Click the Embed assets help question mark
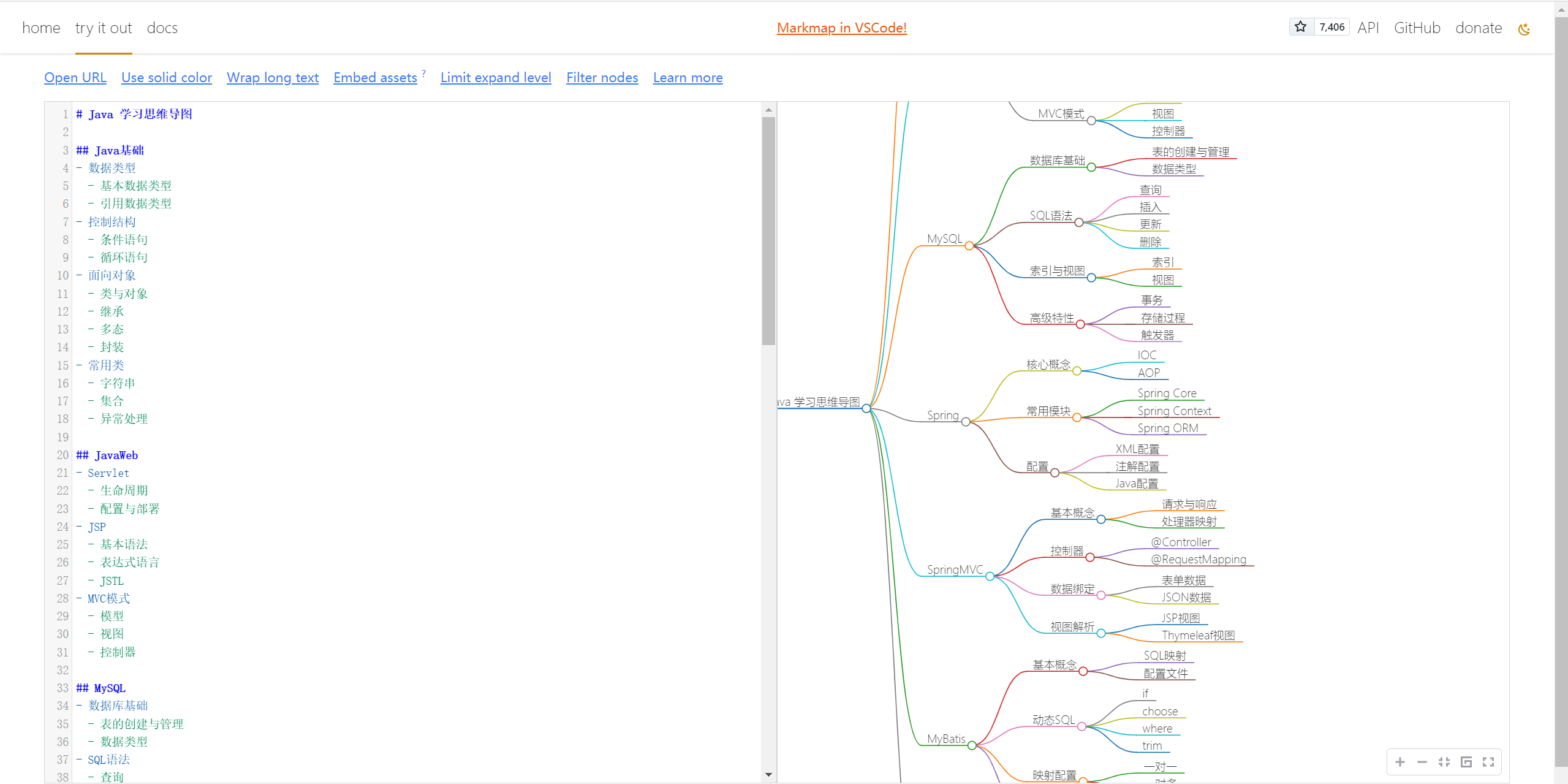The height and width of the screenshot is (784, 1568). 423,73
